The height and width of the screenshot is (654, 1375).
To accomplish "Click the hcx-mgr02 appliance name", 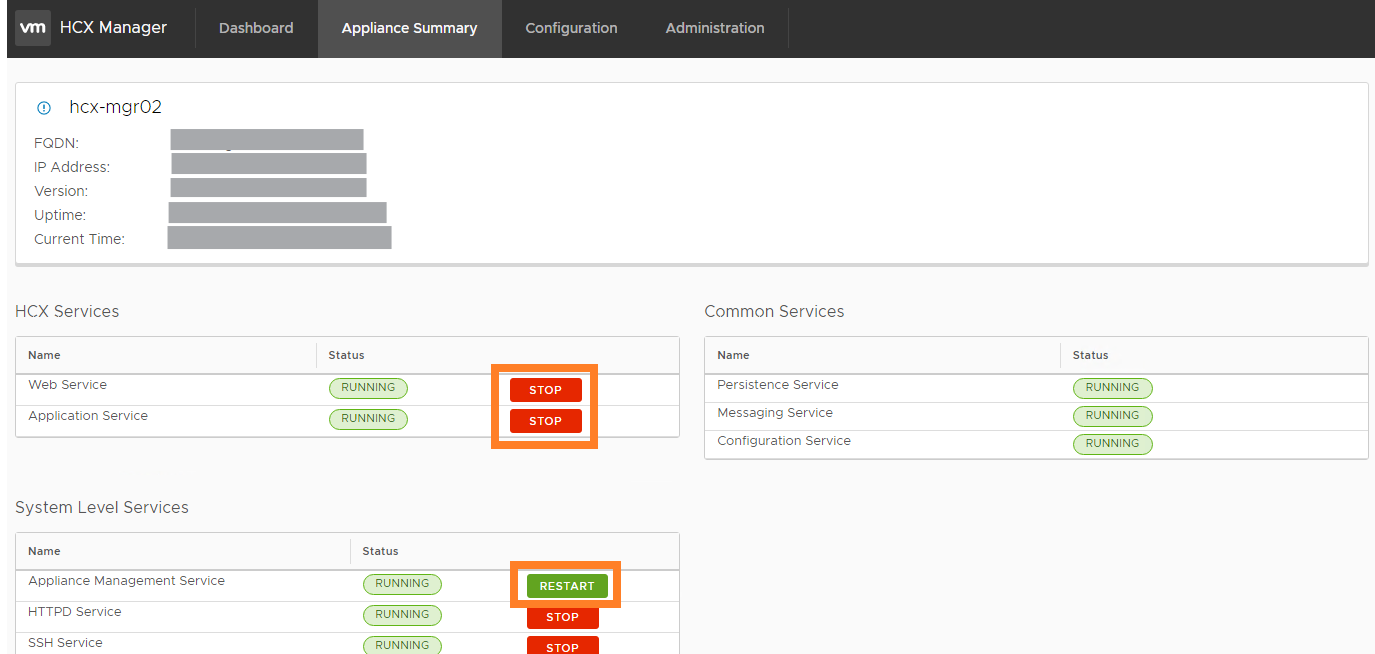I will click(x=115, y=108).
